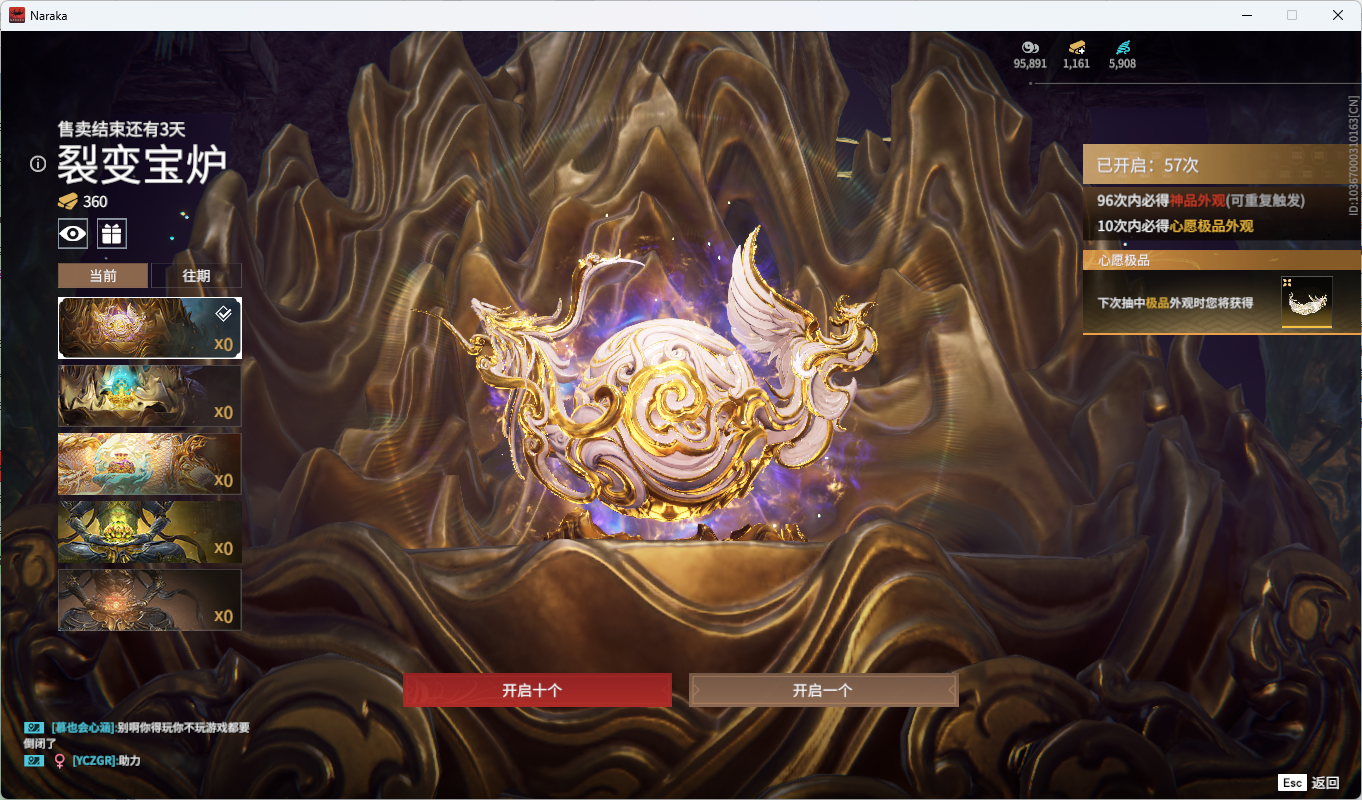Click the player name 慕也会心涵 in chat

84,728
